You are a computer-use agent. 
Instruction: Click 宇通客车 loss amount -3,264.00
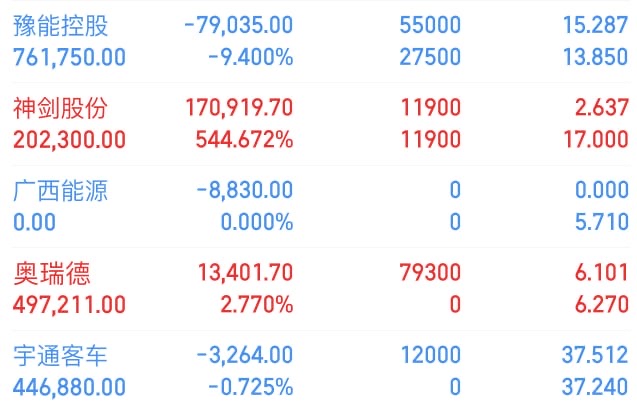[x=245, y=355]
